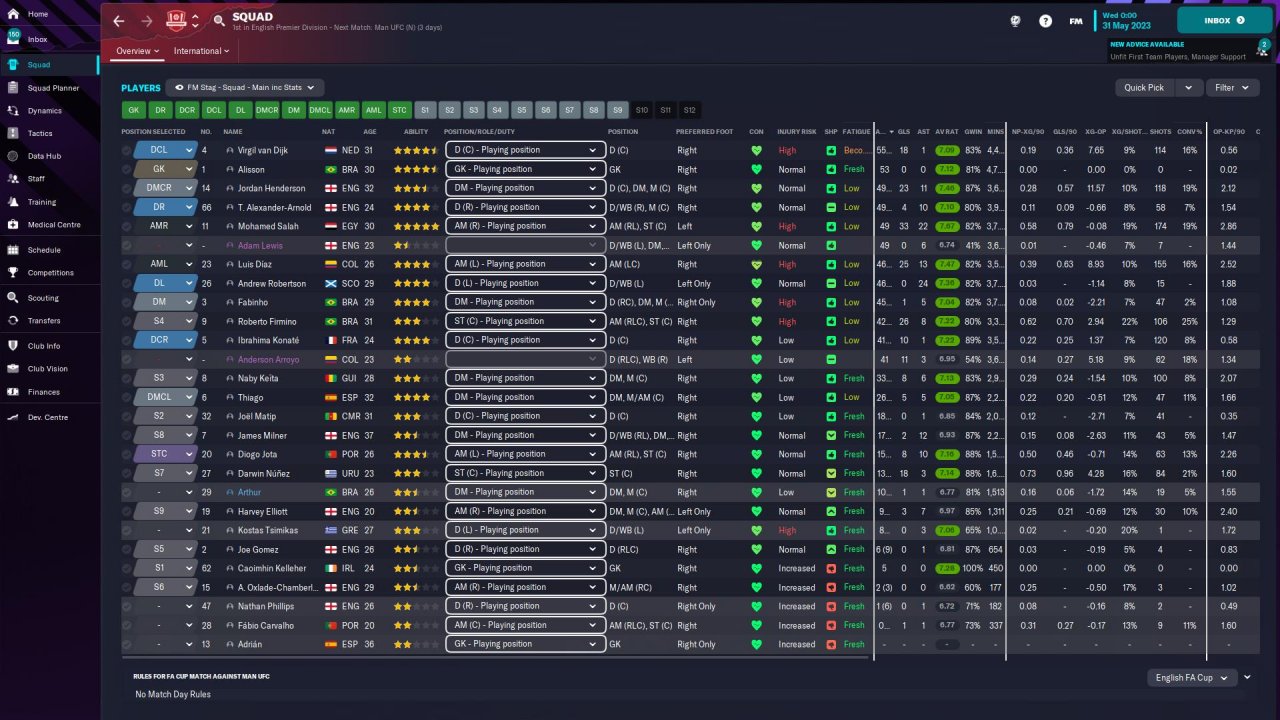
Task: Open Data Hub from the sidebar
Action: (x=44, y=156)
